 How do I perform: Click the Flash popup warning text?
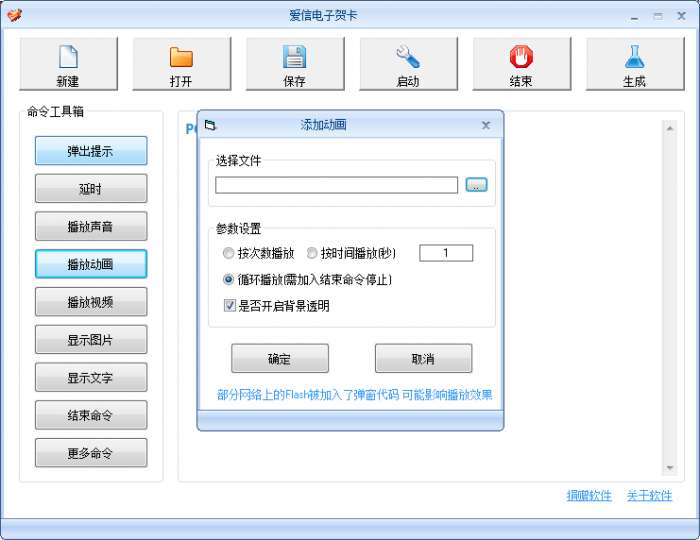(354, 395)
